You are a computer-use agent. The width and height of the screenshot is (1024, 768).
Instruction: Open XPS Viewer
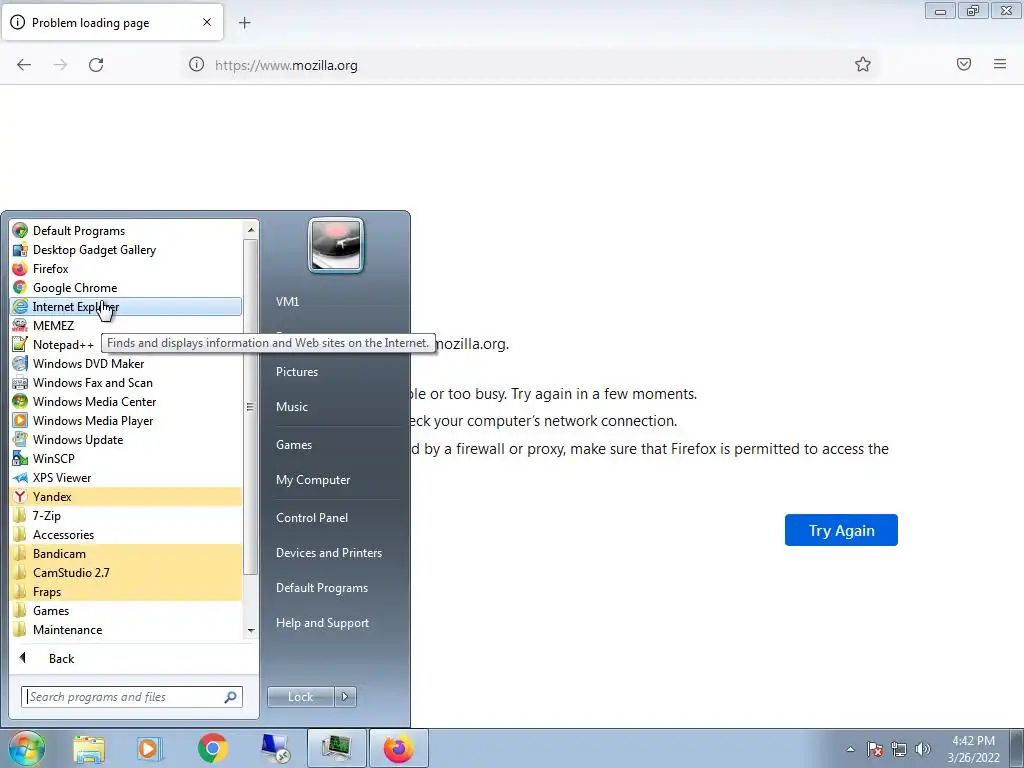[126, 477]
